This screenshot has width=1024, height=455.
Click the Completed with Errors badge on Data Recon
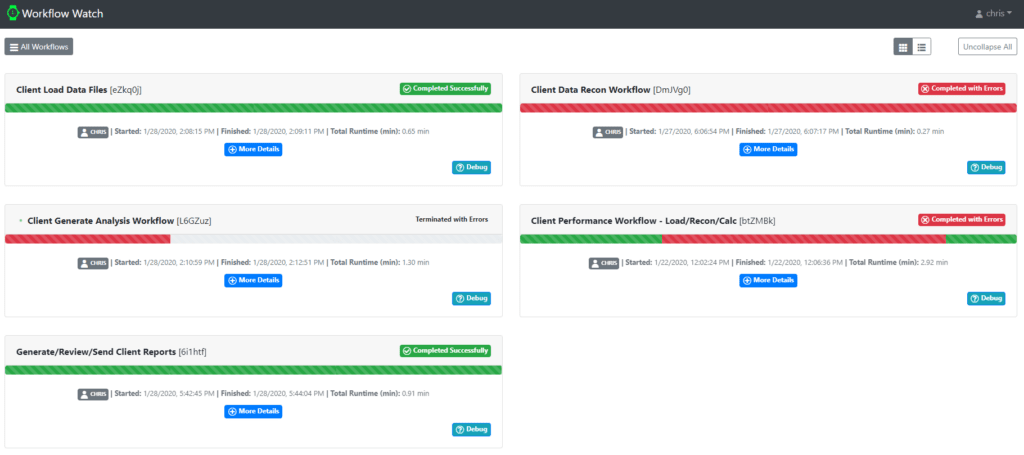(961, 89)
